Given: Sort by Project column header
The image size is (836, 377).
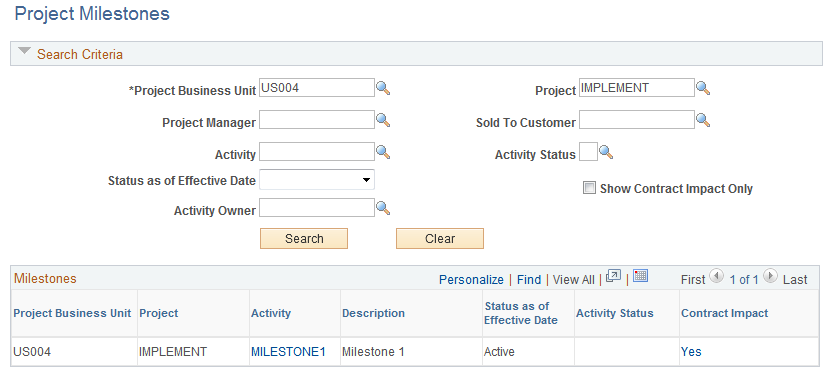Looking at the screenshot, I should click(158, 313).
